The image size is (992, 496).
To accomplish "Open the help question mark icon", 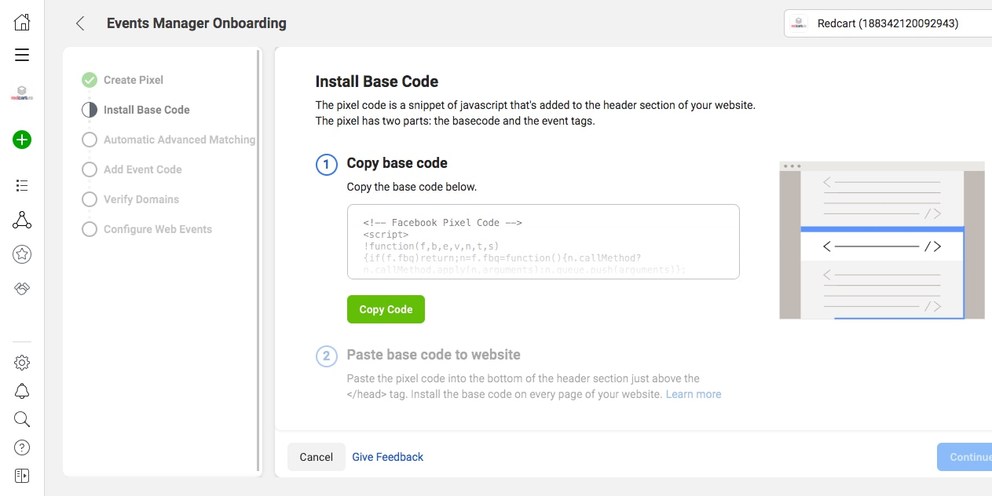I will click(22, 447).
